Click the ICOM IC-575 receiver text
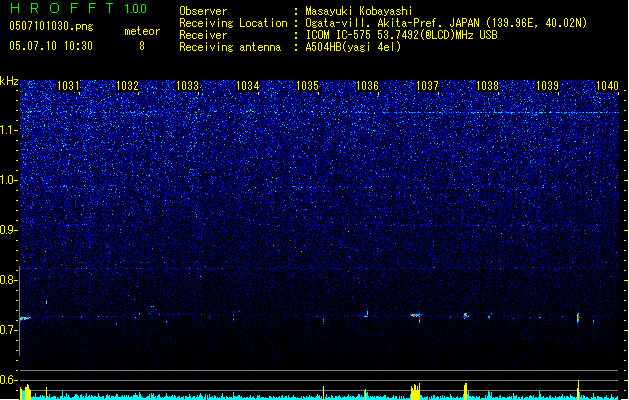Viewport: 629px width, 400px height. (x=401, y=35)
